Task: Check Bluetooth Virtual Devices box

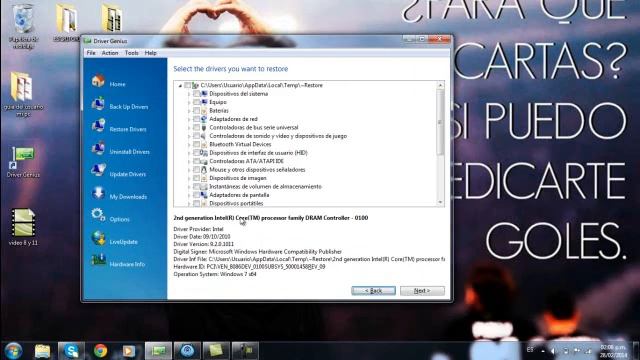Action: coord(197,144)
